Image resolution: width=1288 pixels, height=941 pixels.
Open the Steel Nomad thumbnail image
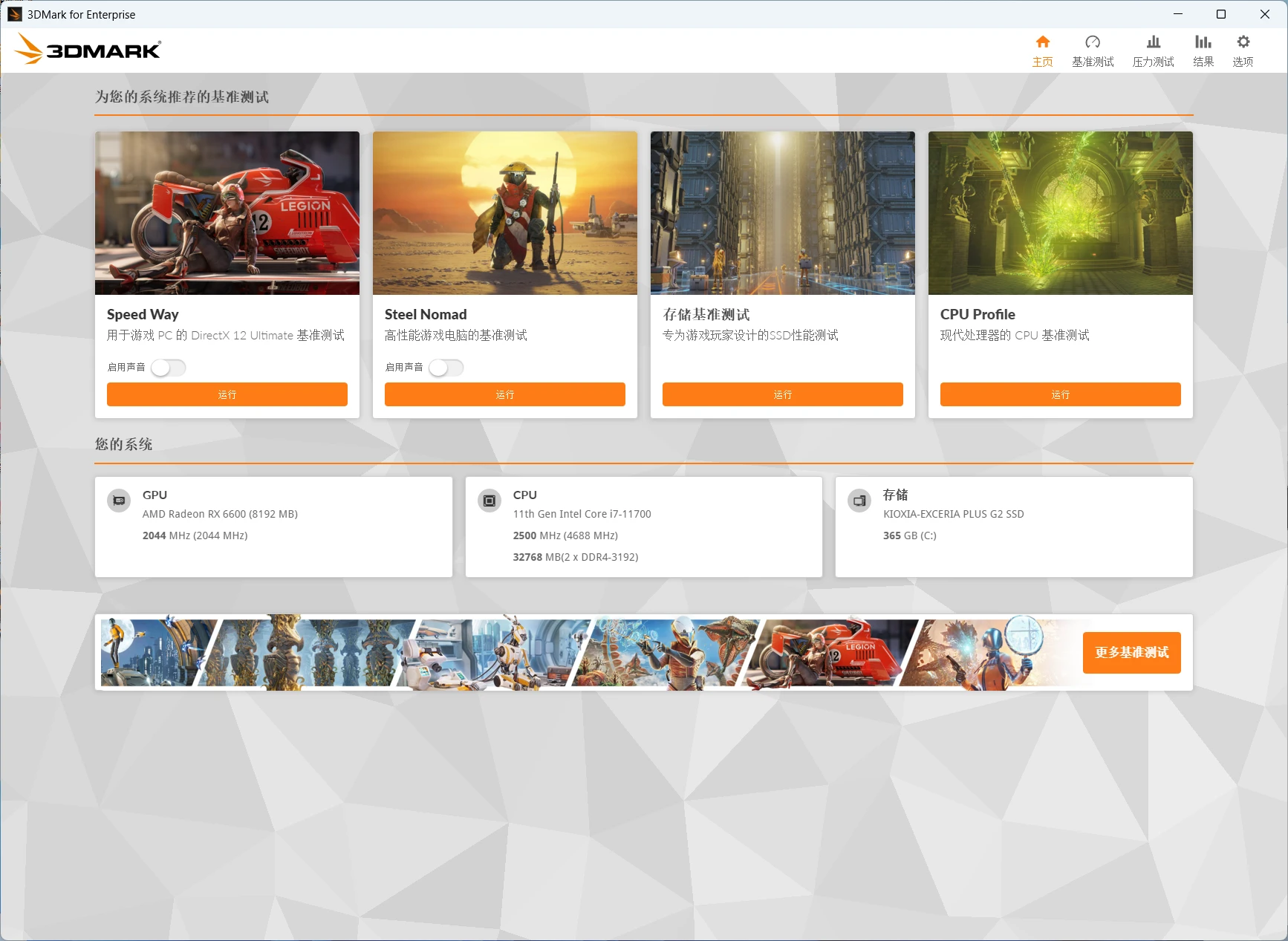[x=505, y=213]
